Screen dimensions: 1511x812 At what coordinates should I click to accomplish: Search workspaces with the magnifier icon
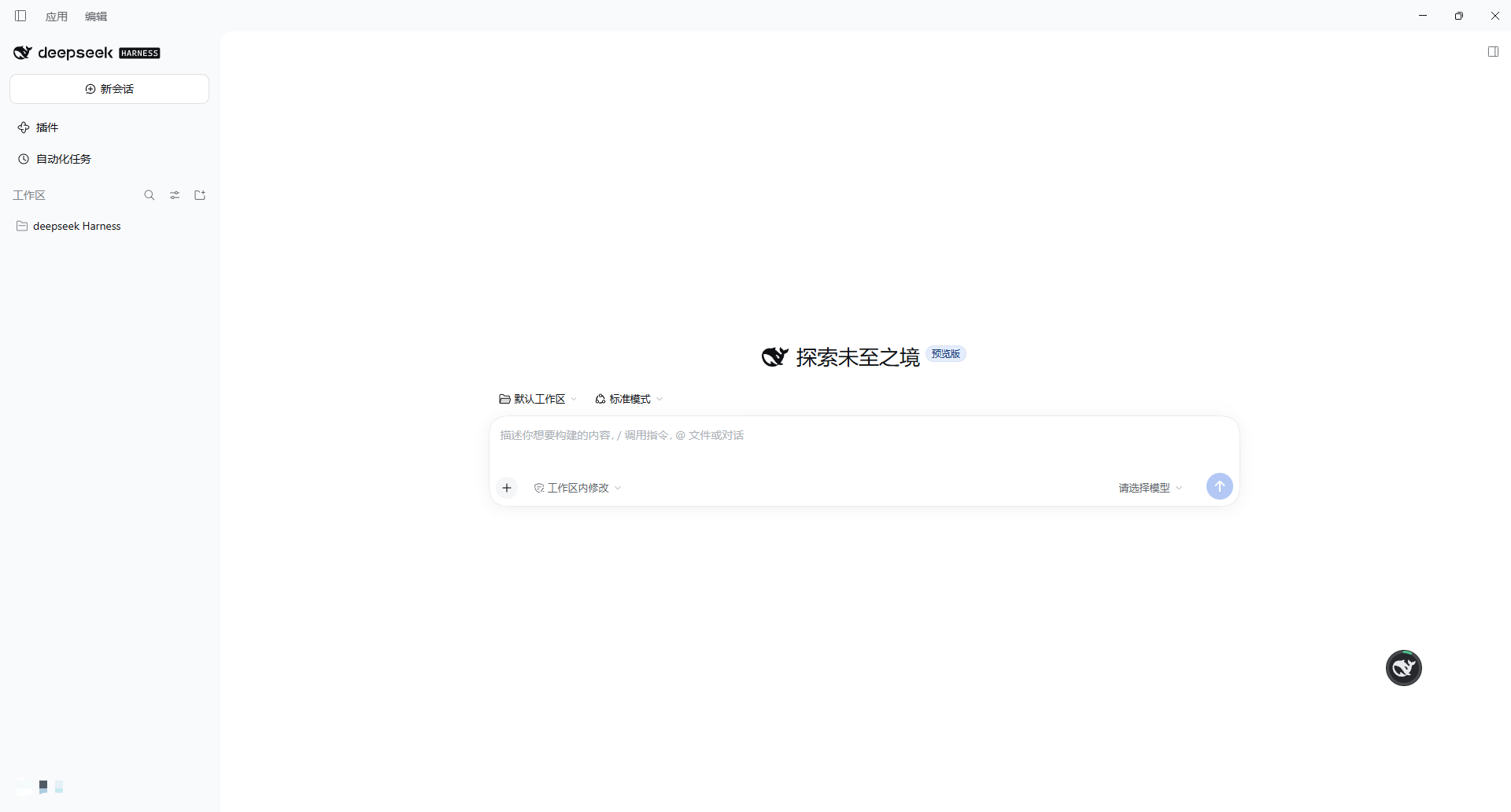150,195
